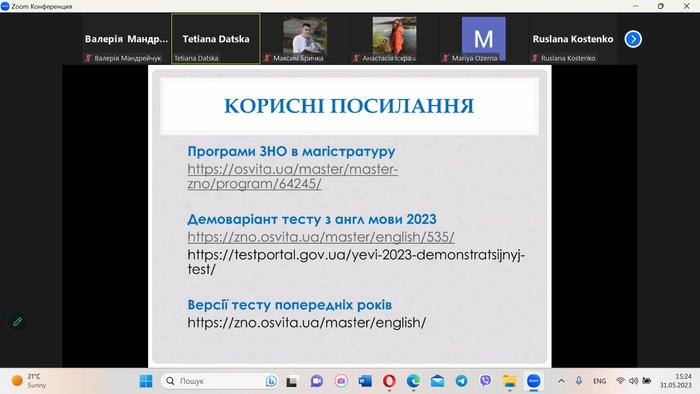Show next participants with the blue arrow

633,39
